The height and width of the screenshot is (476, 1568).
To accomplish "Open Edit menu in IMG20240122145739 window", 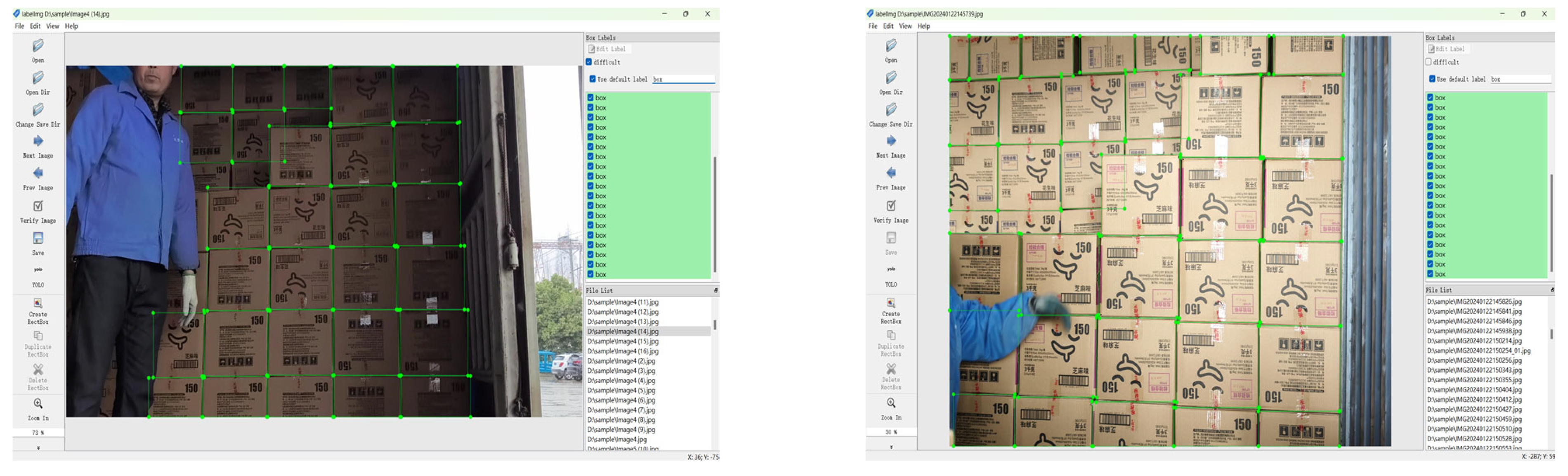I will (889, 26).
